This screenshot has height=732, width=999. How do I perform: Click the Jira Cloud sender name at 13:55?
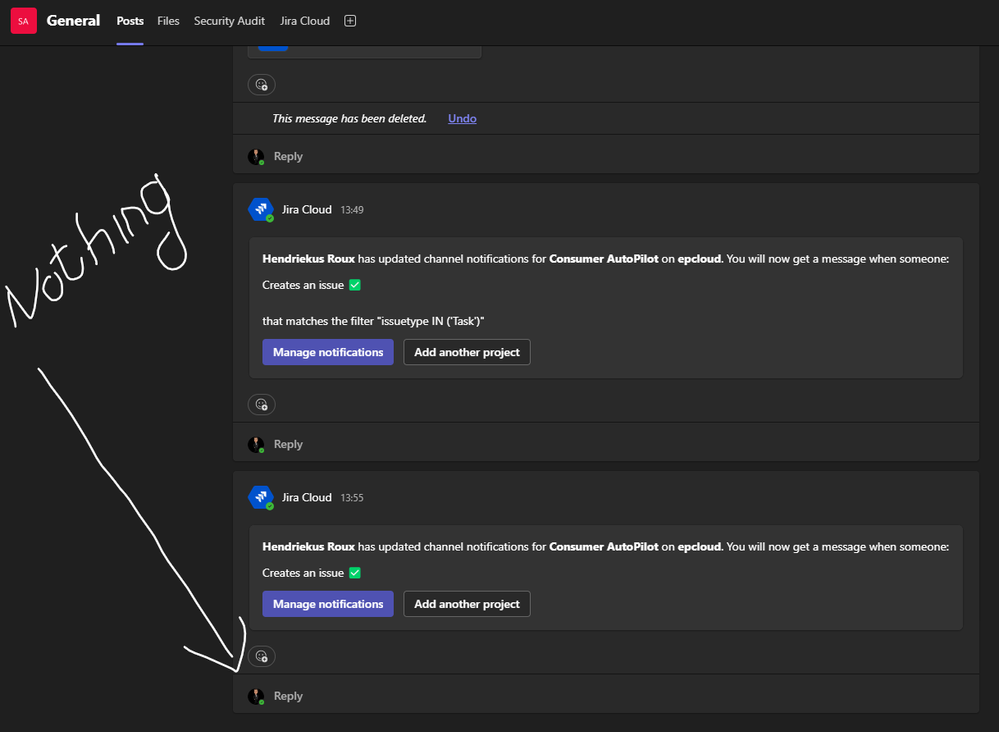point(307,498)
